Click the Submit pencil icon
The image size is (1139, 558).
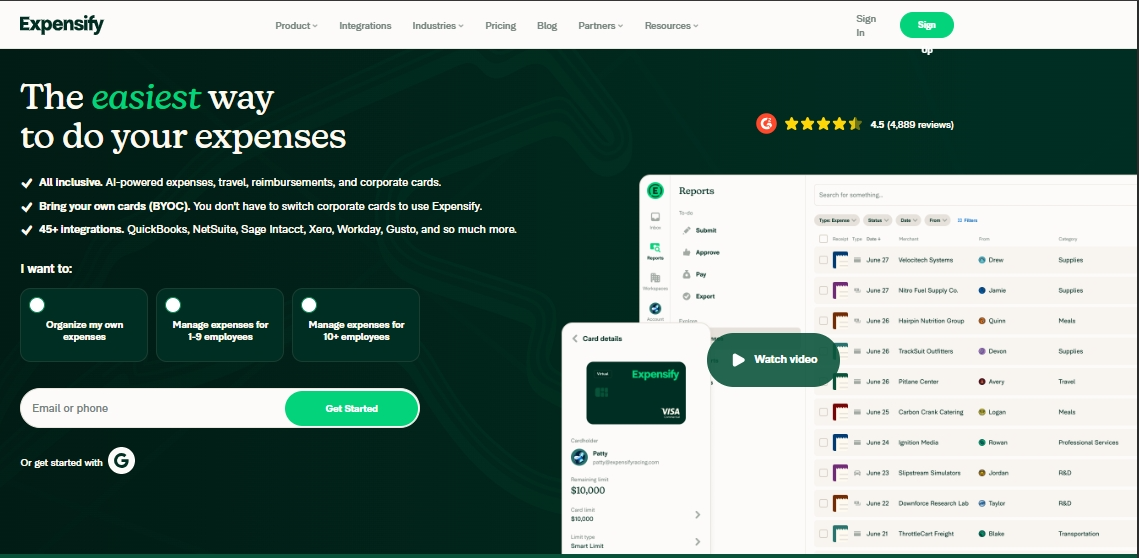coord(686,230)
